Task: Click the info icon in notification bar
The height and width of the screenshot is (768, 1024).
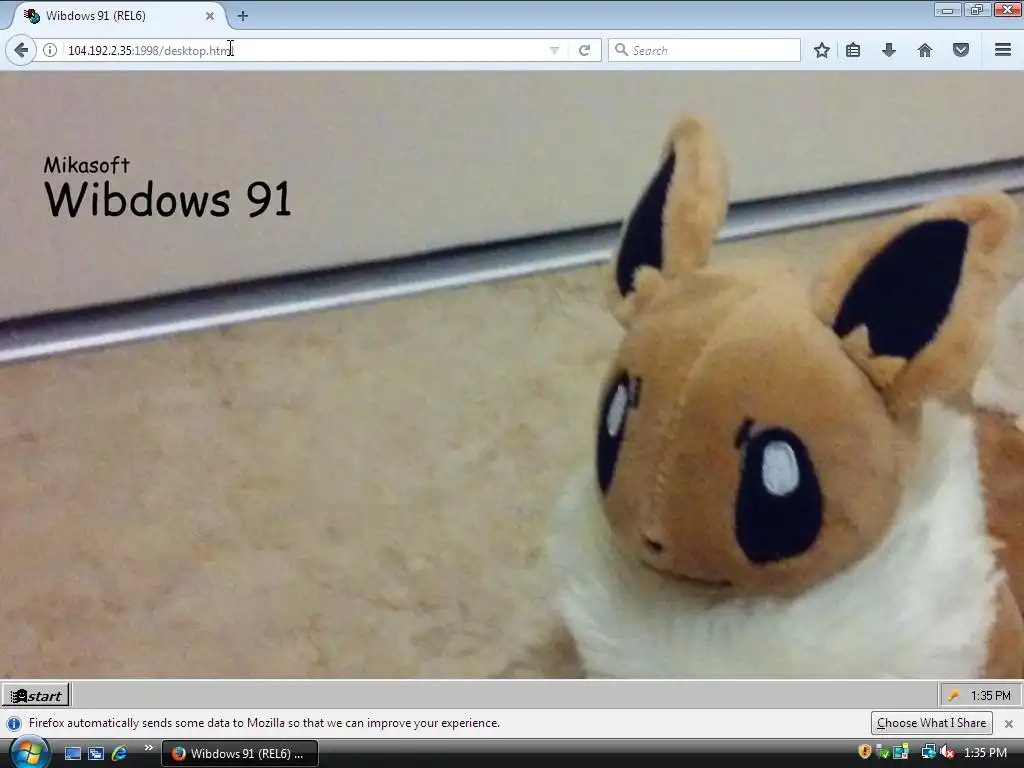Action: click(x=14, y=724)
